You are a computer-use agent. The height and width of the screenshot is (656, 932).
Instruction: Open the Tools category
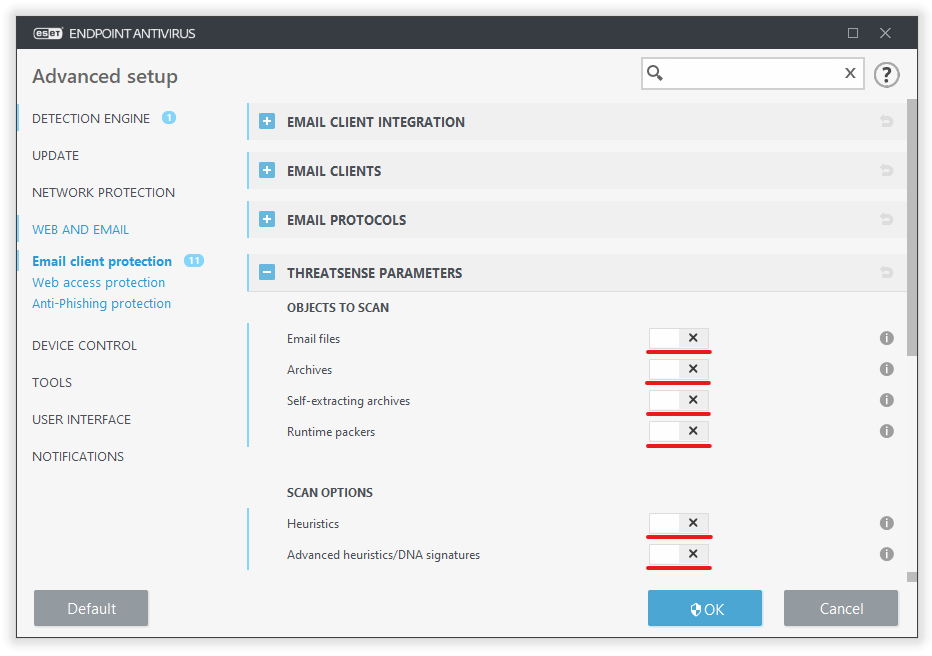[x=52, y=382]
